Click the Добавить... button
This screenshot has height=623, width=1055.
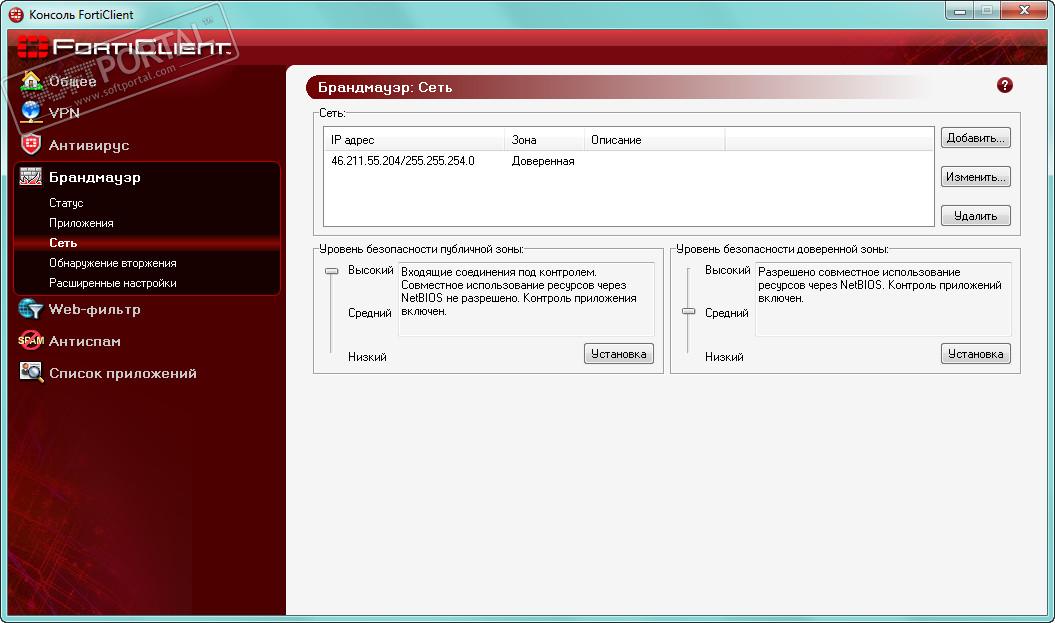[x=976, y=138]
